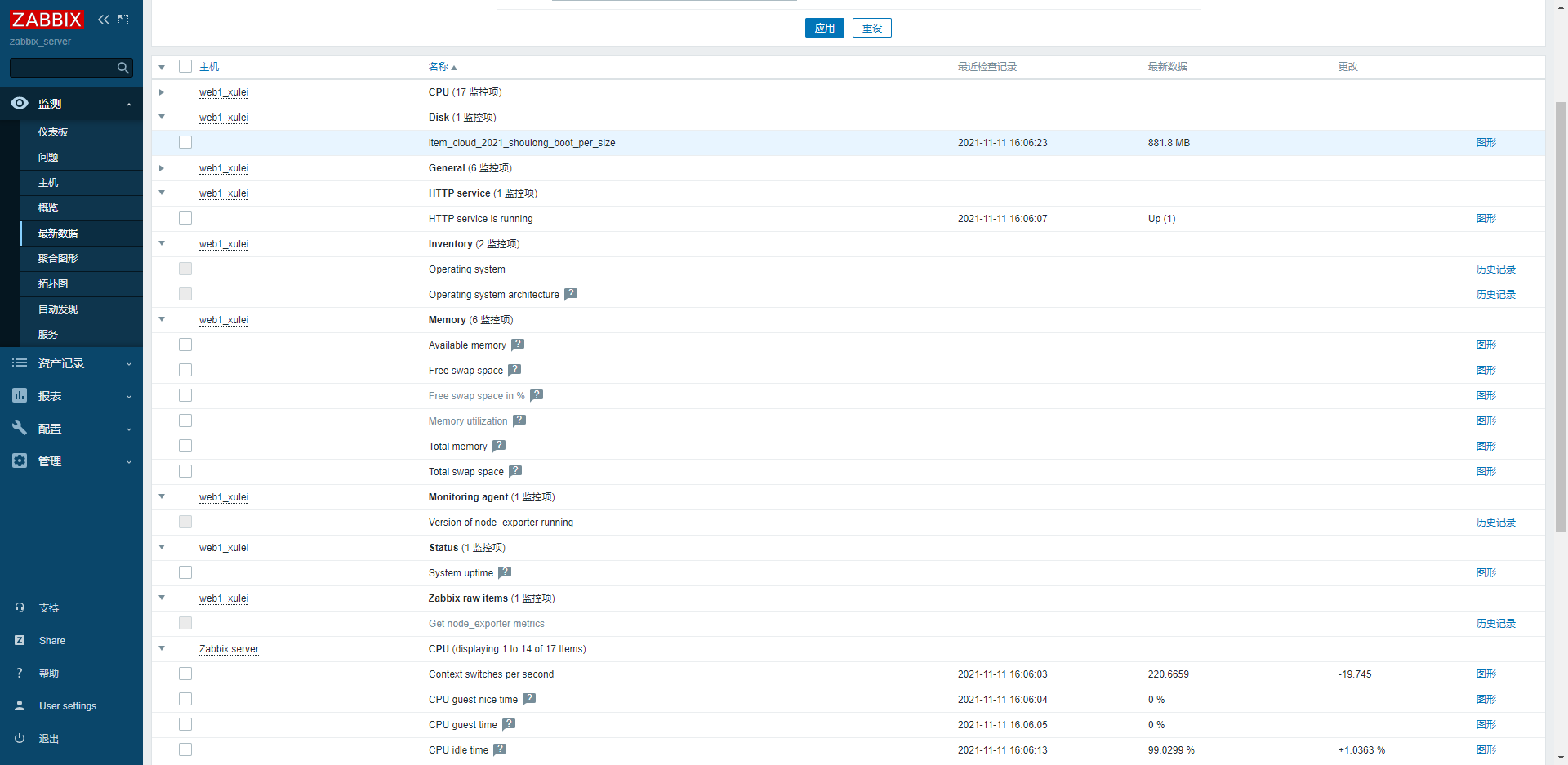Click the sidebar search magnifier icon

click(x=123, y=68)
